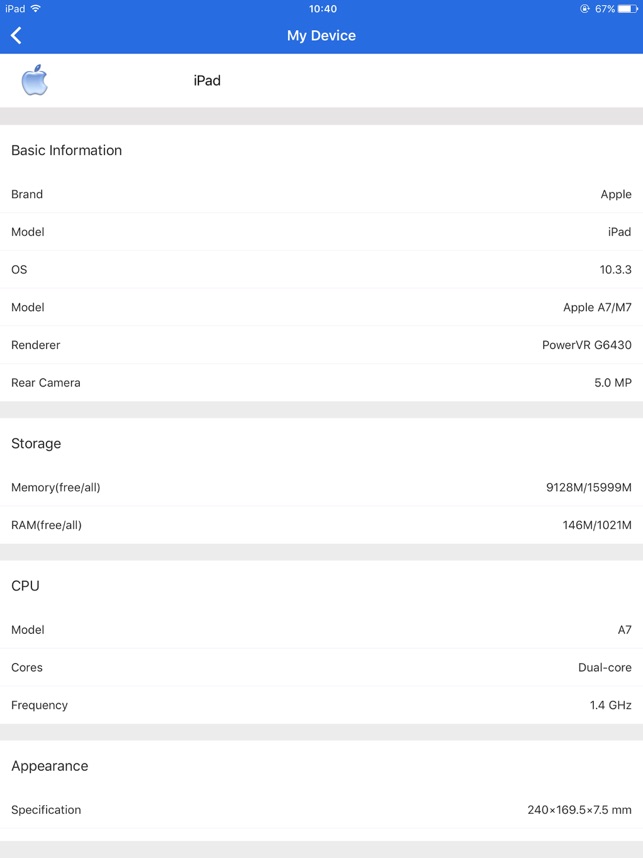The image size is (643, 858).
Task: Tap the Basic Information section heading
Action: coord(66,150)
